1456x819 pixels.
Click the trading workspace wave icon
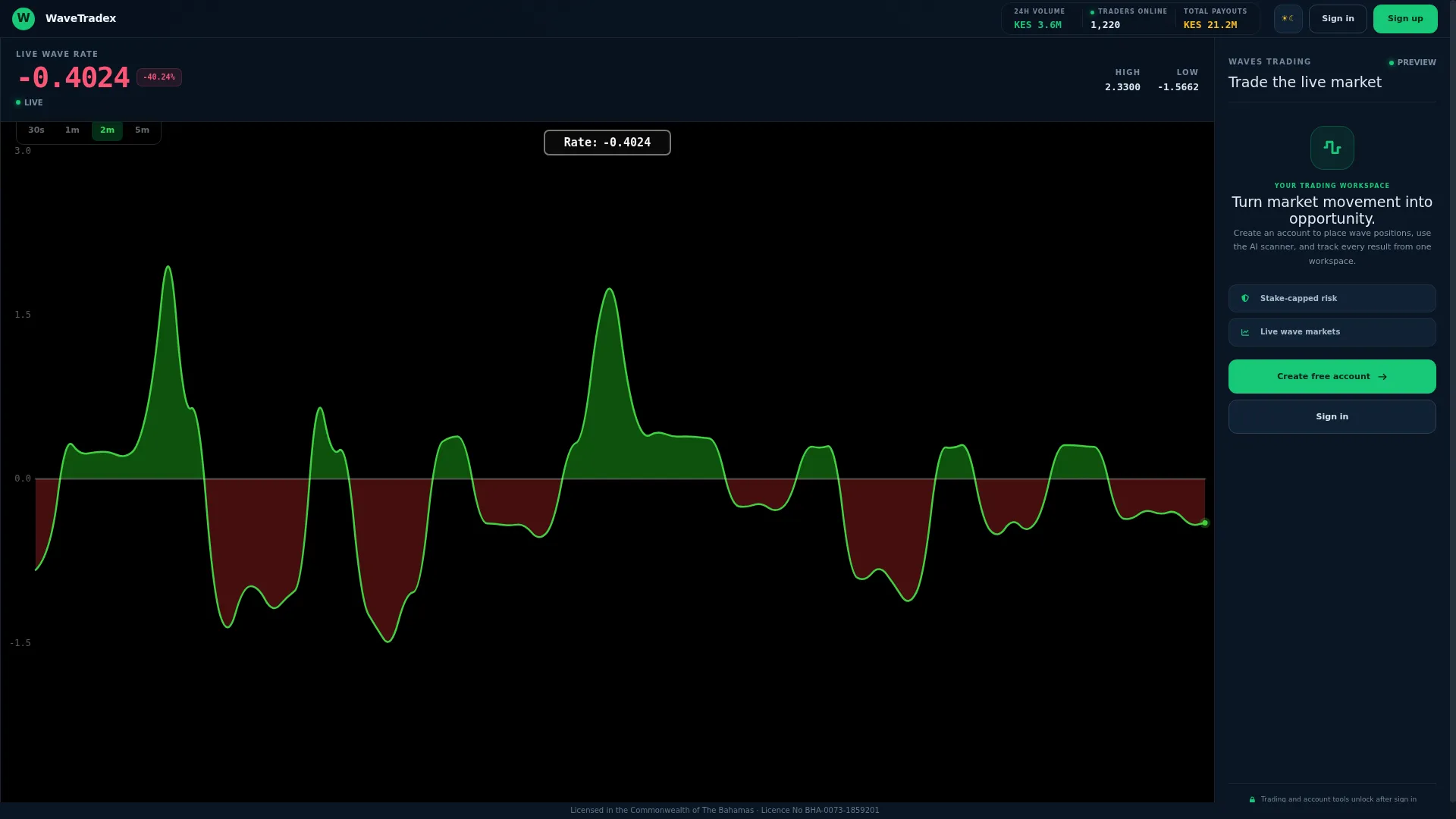point(1332,148)
